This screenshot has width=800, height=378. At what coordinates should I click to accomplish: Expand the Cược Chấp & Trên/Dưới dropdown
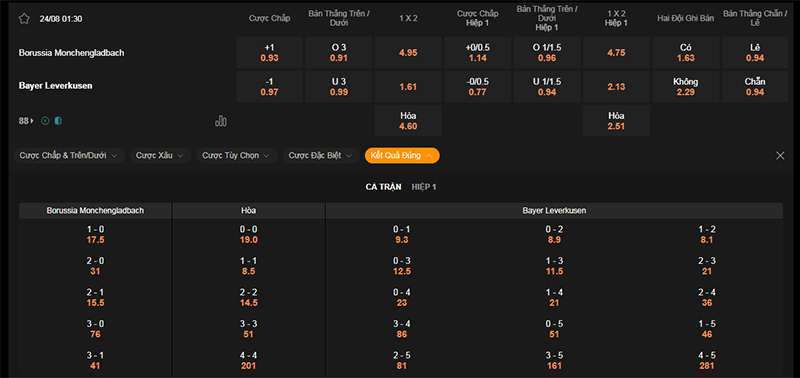click(69, 156)
